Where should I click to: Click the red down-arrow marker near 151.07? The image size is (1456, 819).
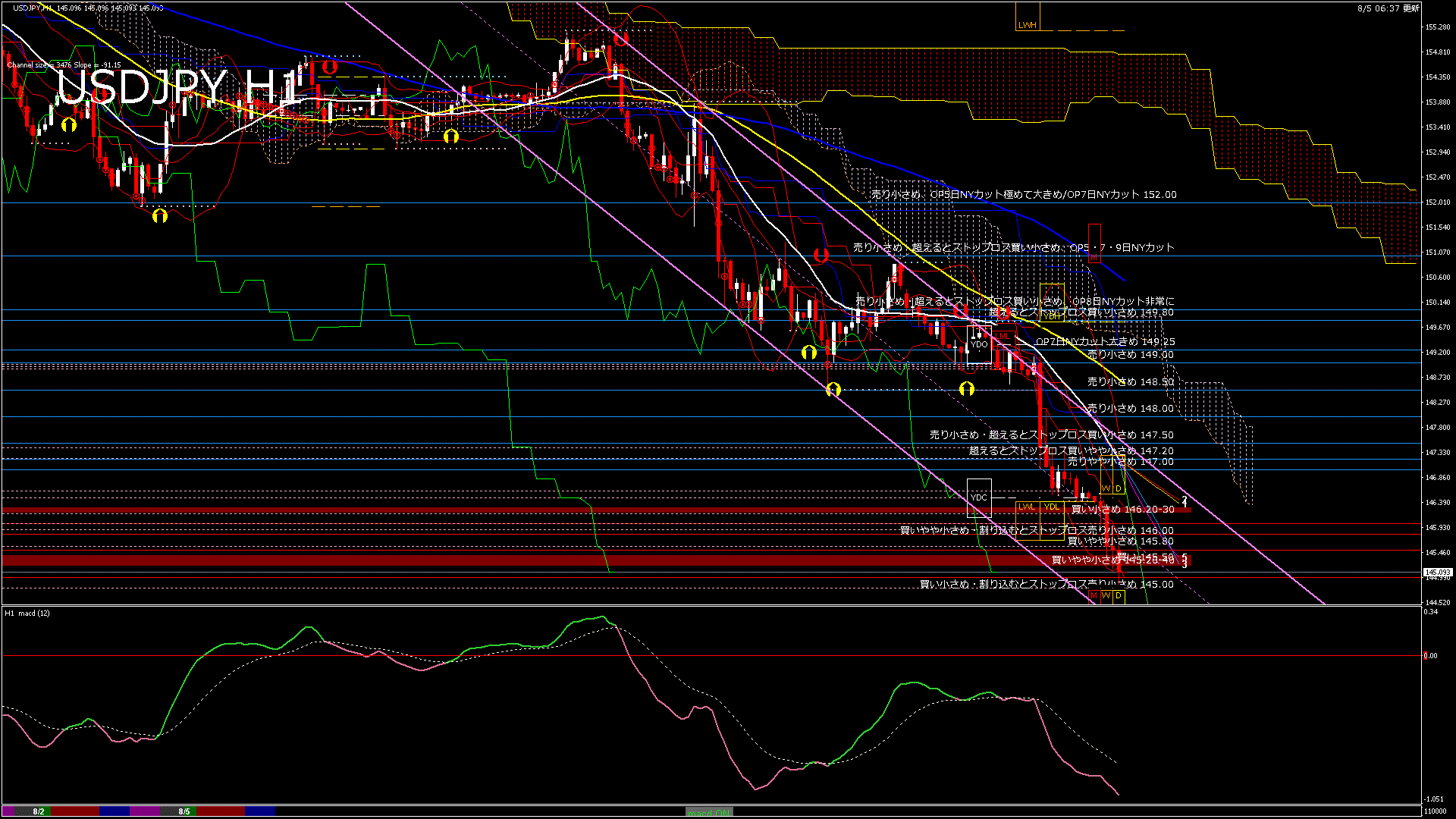[821, 255]
